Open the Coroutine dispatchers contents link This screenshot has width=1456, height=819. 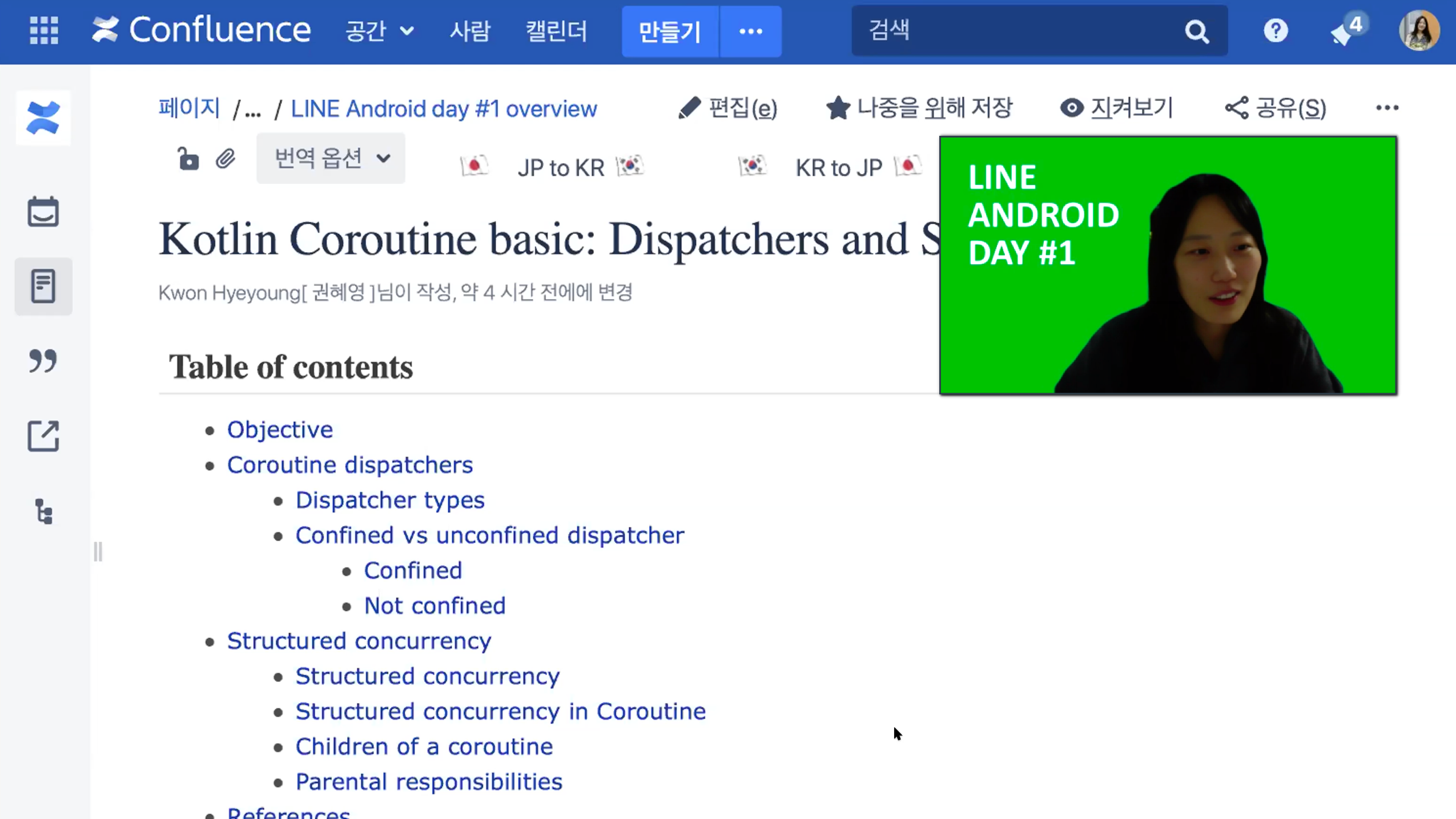coord(350,465)
